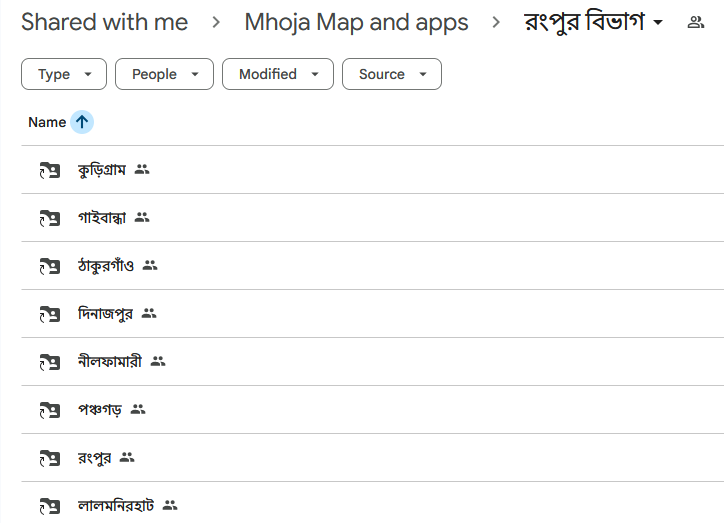Click the folder icon beside পঞ্চগড়
Screen dimensions: 724x523
coord(50,410)
